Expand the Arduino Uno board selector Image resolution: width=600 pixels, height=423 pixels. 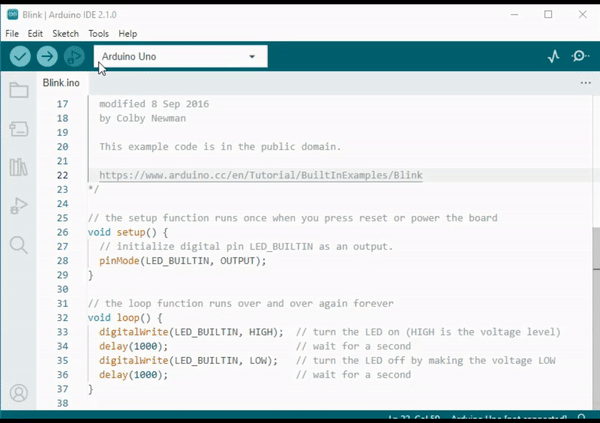(x=181, y=57)
